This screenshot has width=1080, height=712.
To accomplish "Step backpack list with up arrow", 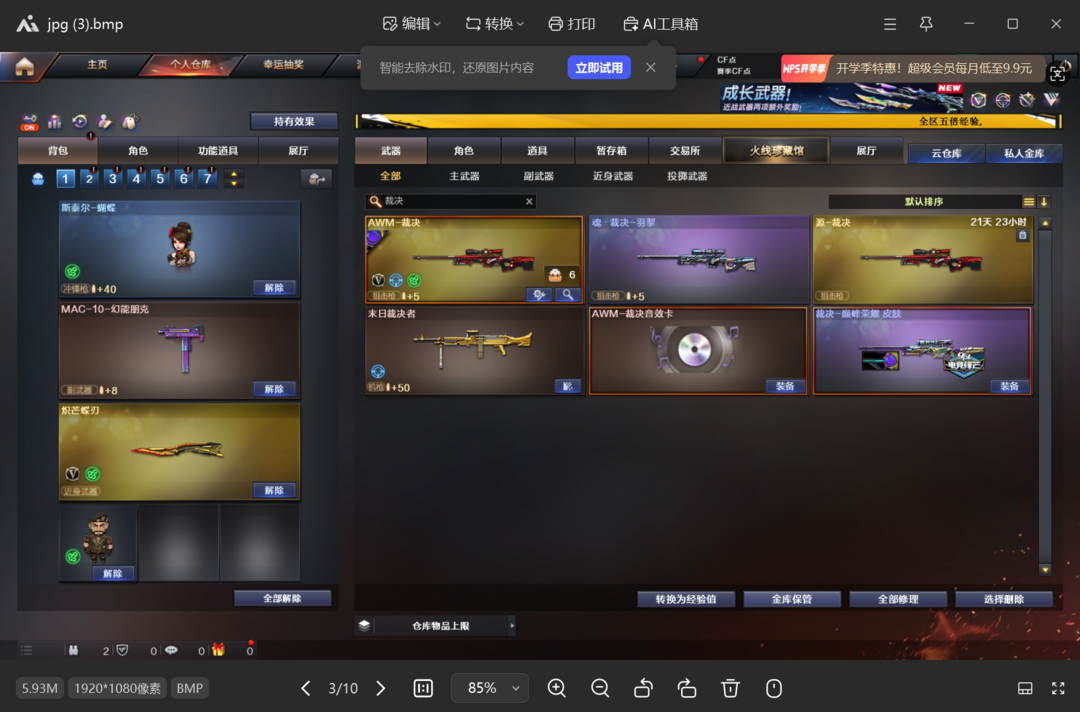I will 234,174.
